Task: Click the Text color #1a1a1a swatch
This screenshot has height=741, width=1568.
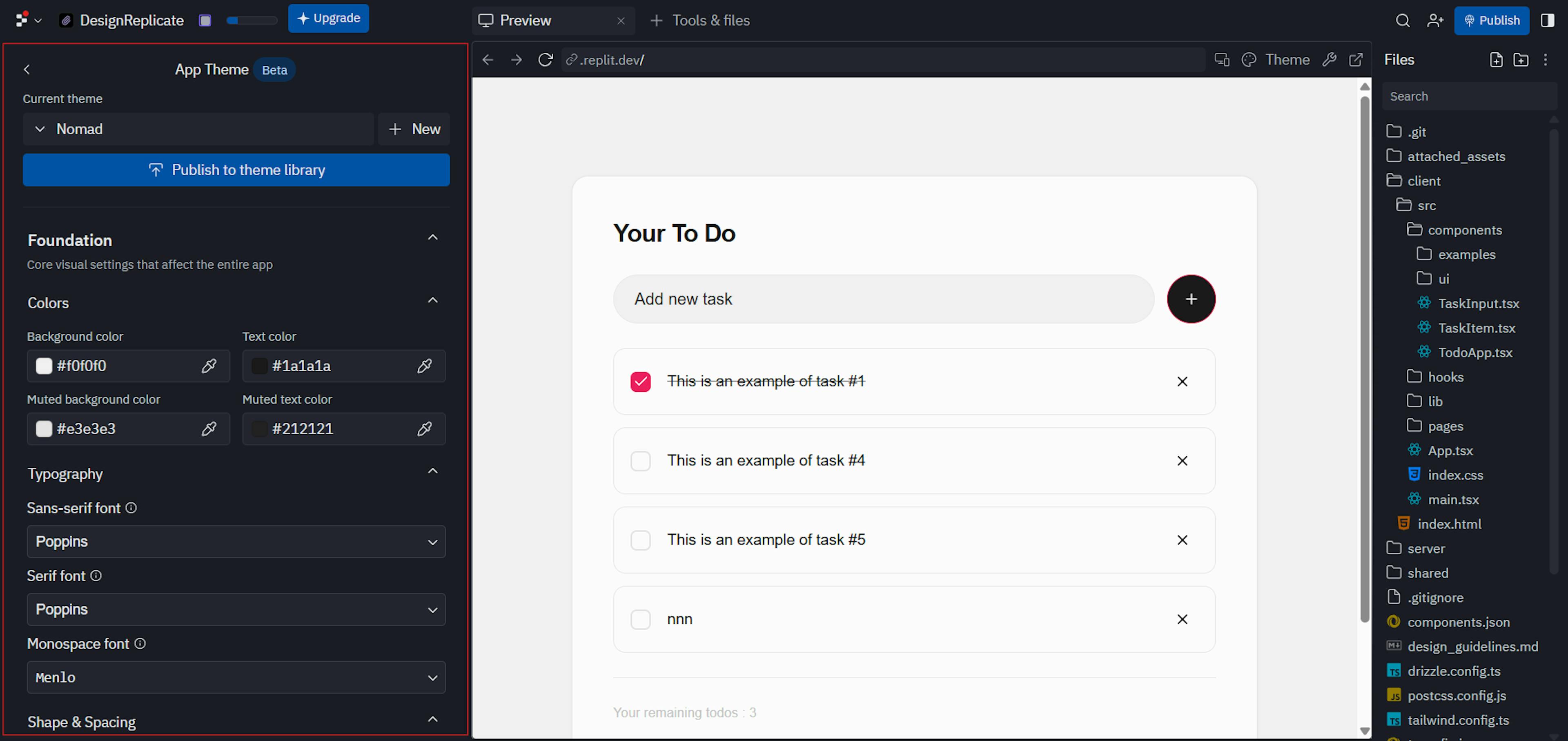Action: click(x=259, y=366)
